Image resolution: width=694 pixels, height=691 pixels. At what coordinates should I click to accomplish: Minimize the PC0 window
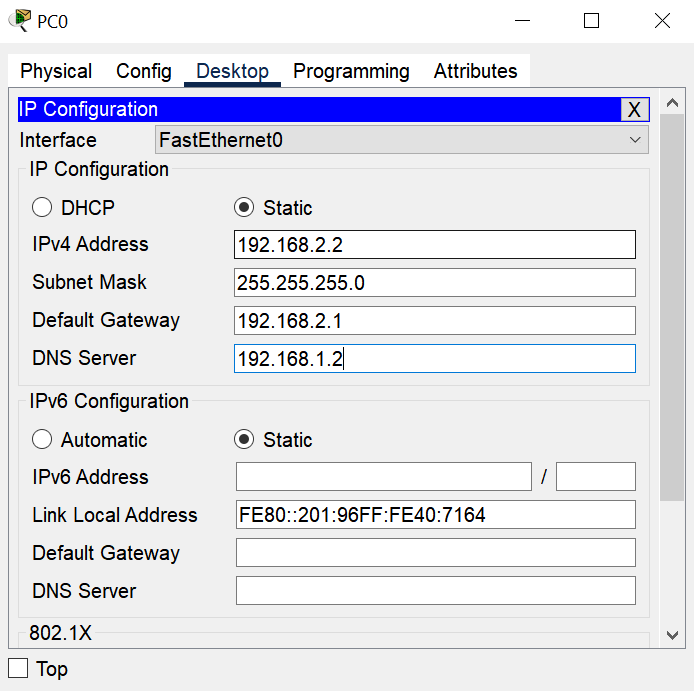(x=522, y=21)
